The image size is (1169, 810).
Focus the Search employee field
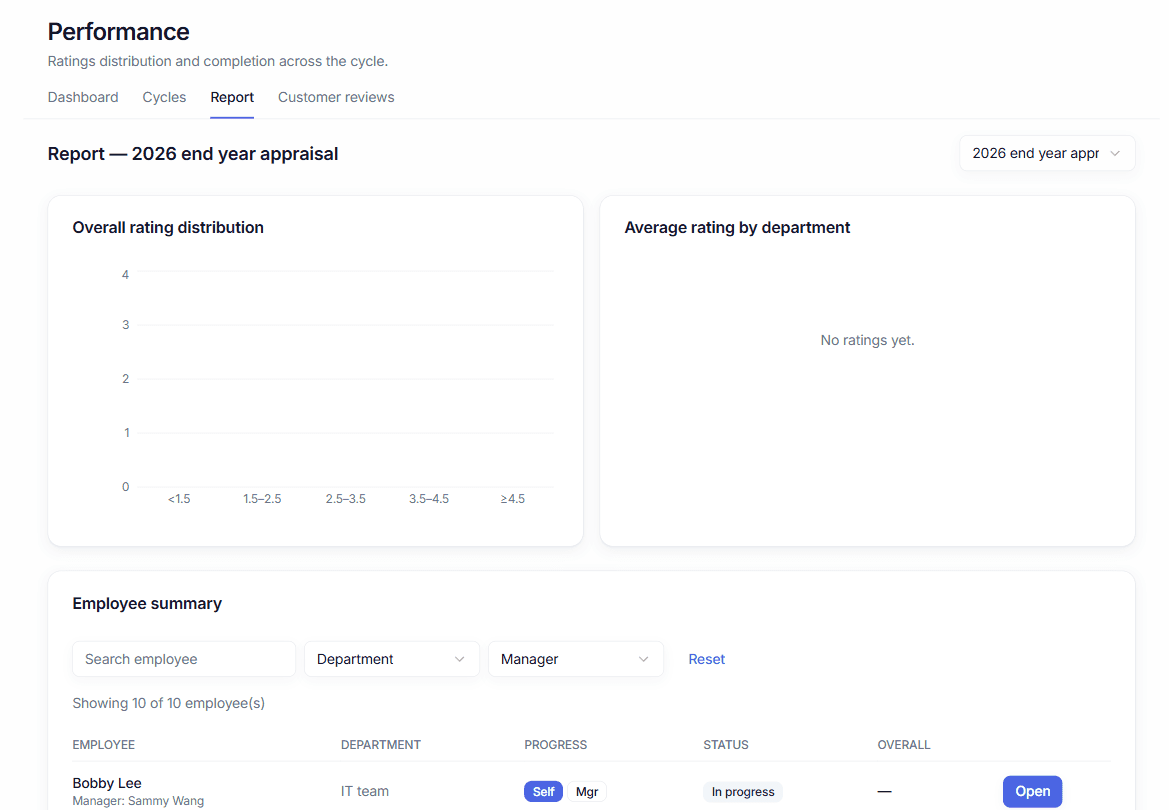pos(183,659)
